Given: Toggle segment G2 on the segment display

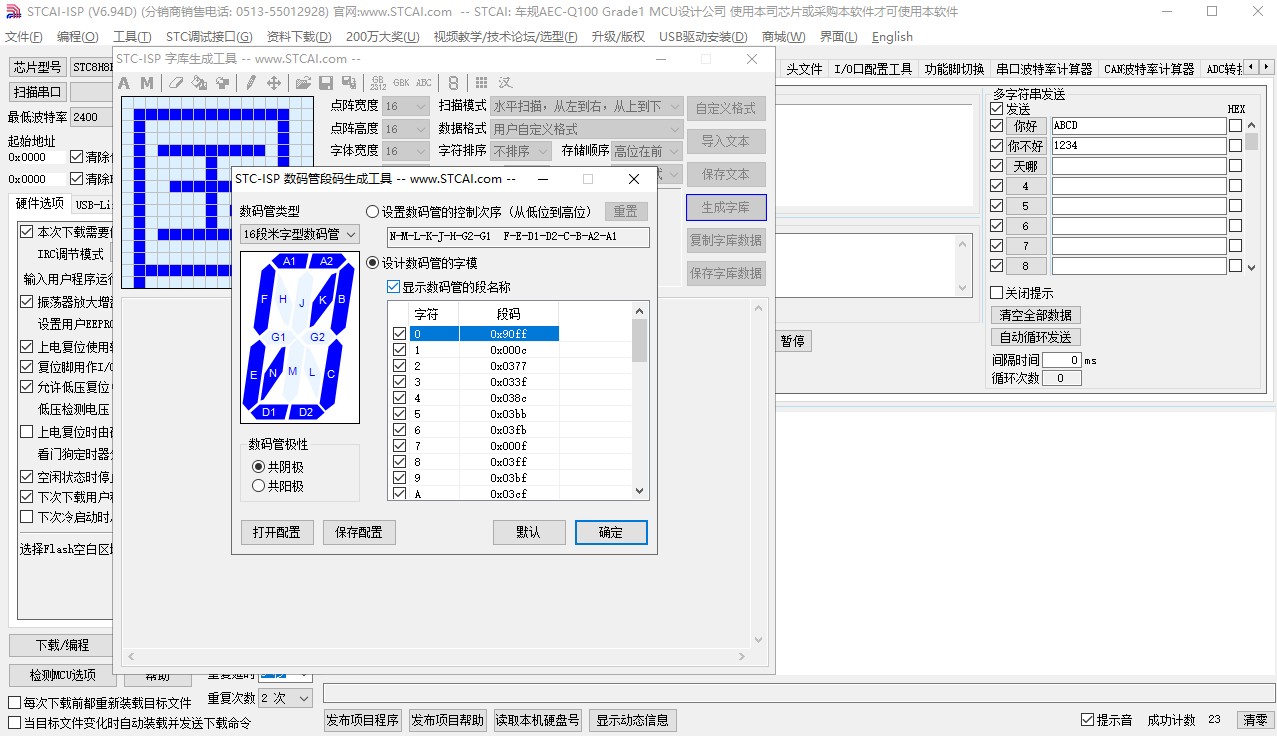Looking at the screenshot, I should [x=317, y=337].
